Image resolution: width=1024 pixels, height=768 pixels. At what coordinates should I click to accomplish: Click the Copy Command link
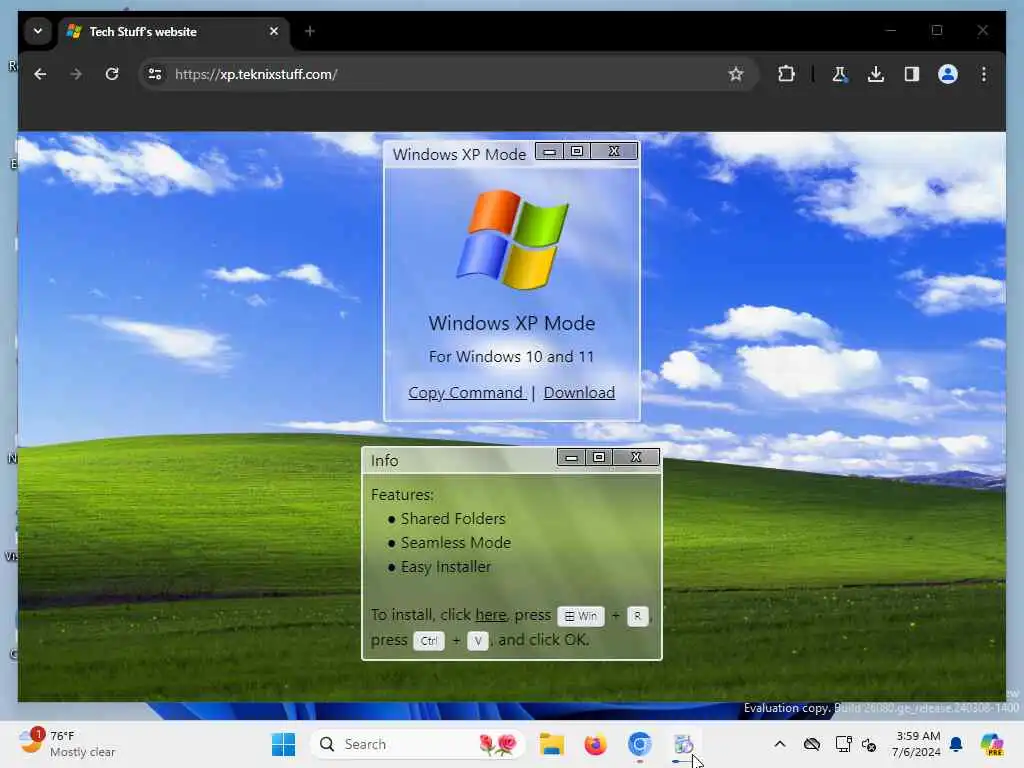466,392
